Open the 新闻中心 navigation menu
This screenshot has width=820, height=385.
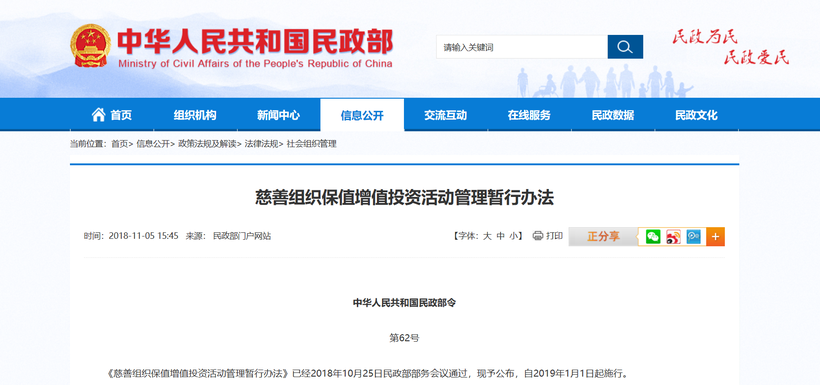click(278, 115)
